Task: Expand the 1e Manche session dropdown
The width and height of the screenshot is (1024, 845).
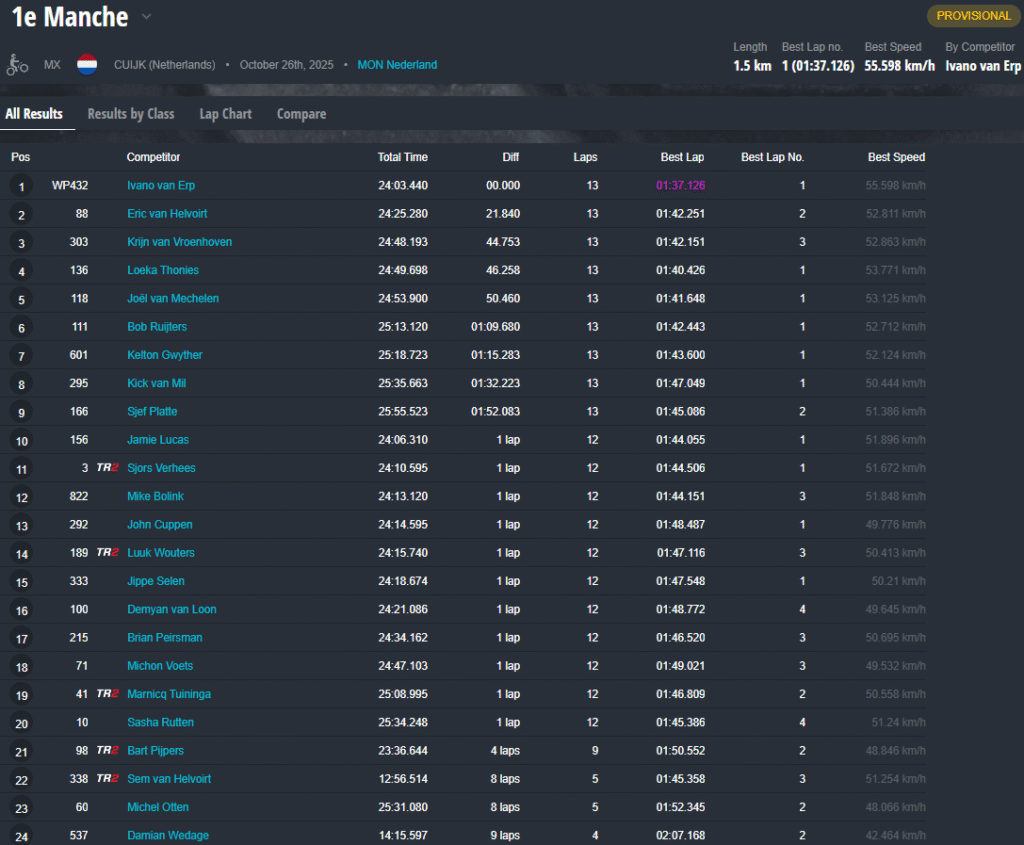Action: [x=146, y=17]
